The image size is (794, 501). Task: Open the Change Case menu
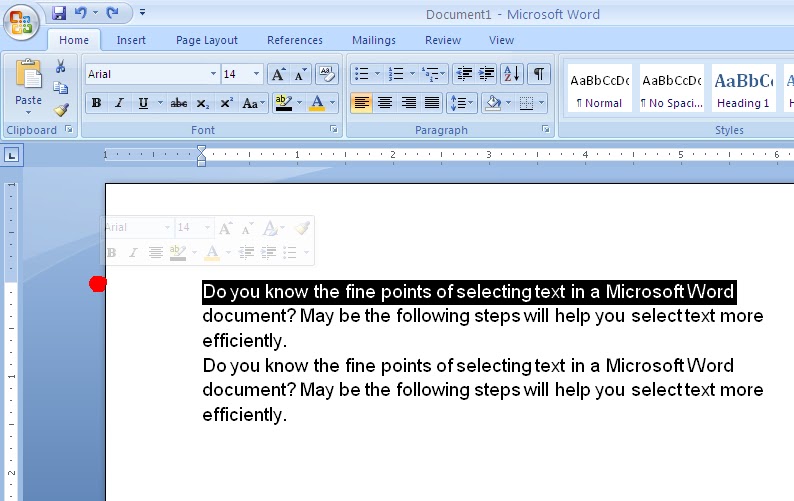point(253,103)
